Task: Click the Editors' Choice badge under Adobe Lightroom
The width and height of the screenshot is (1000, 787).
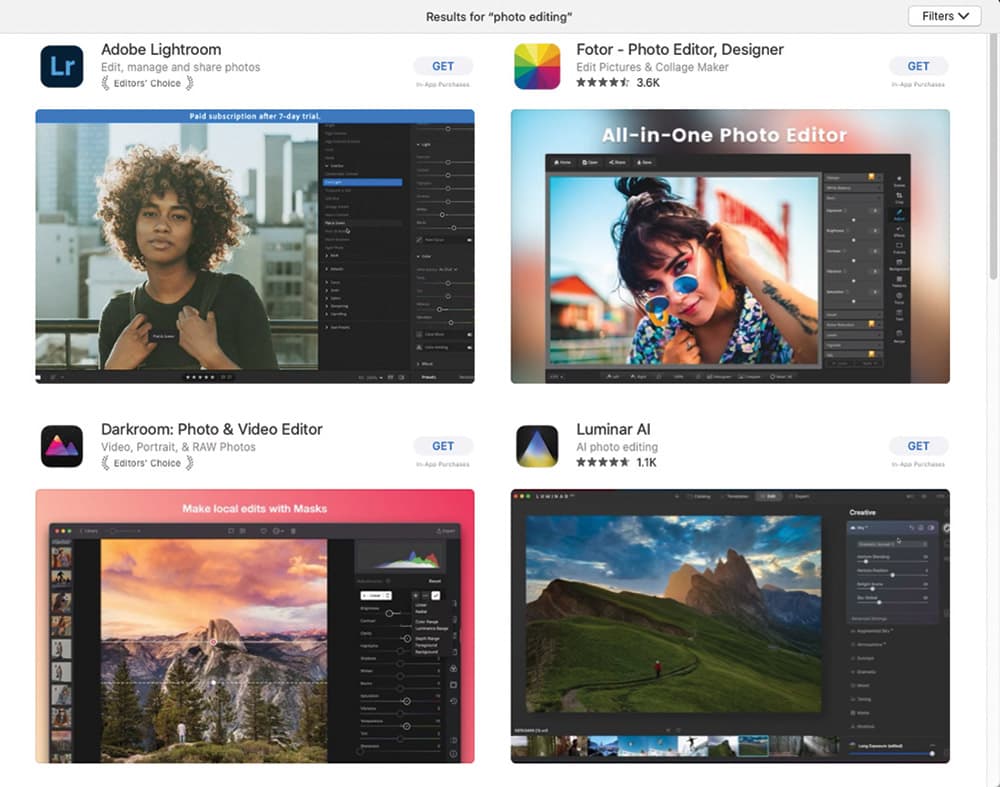Action: coord(147,83)
